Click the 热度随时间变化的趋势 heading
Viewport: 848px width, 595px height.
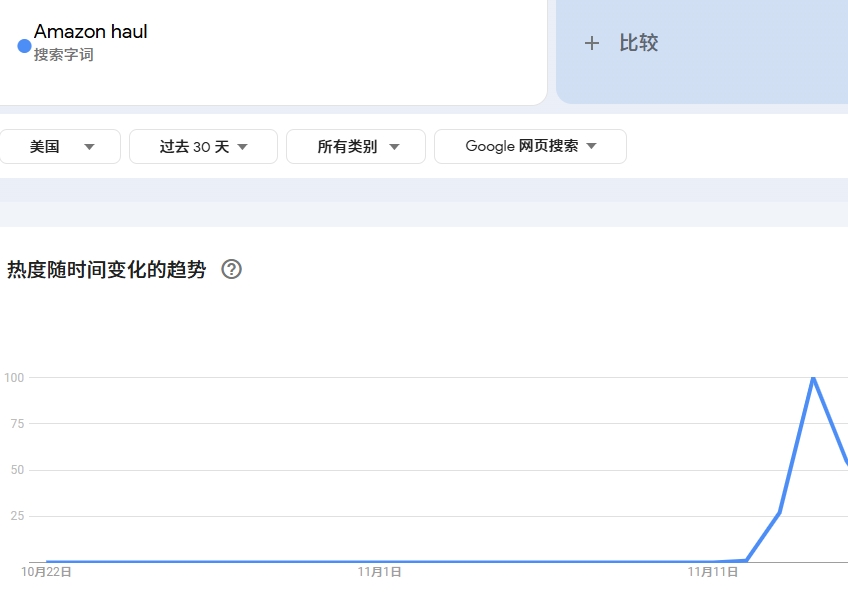click(107, 269)
